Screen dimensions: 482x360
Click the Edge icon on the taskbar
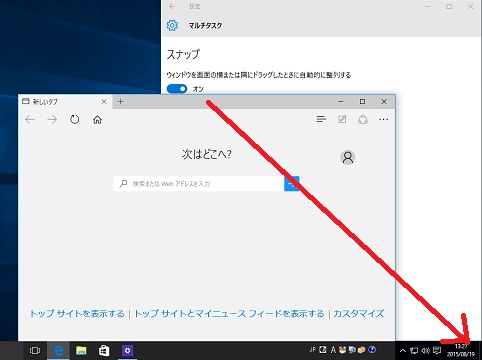(58, 350)
